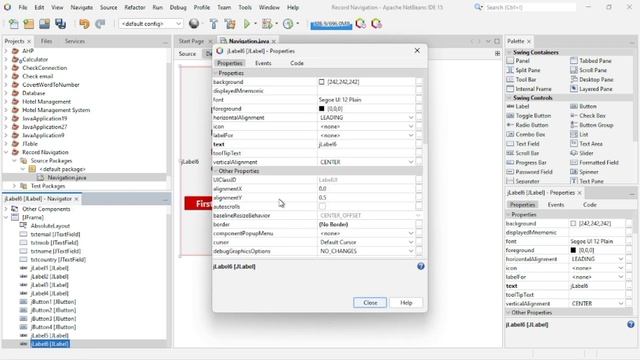
Task: Open the Refactor menu
Action: [135, 7]
